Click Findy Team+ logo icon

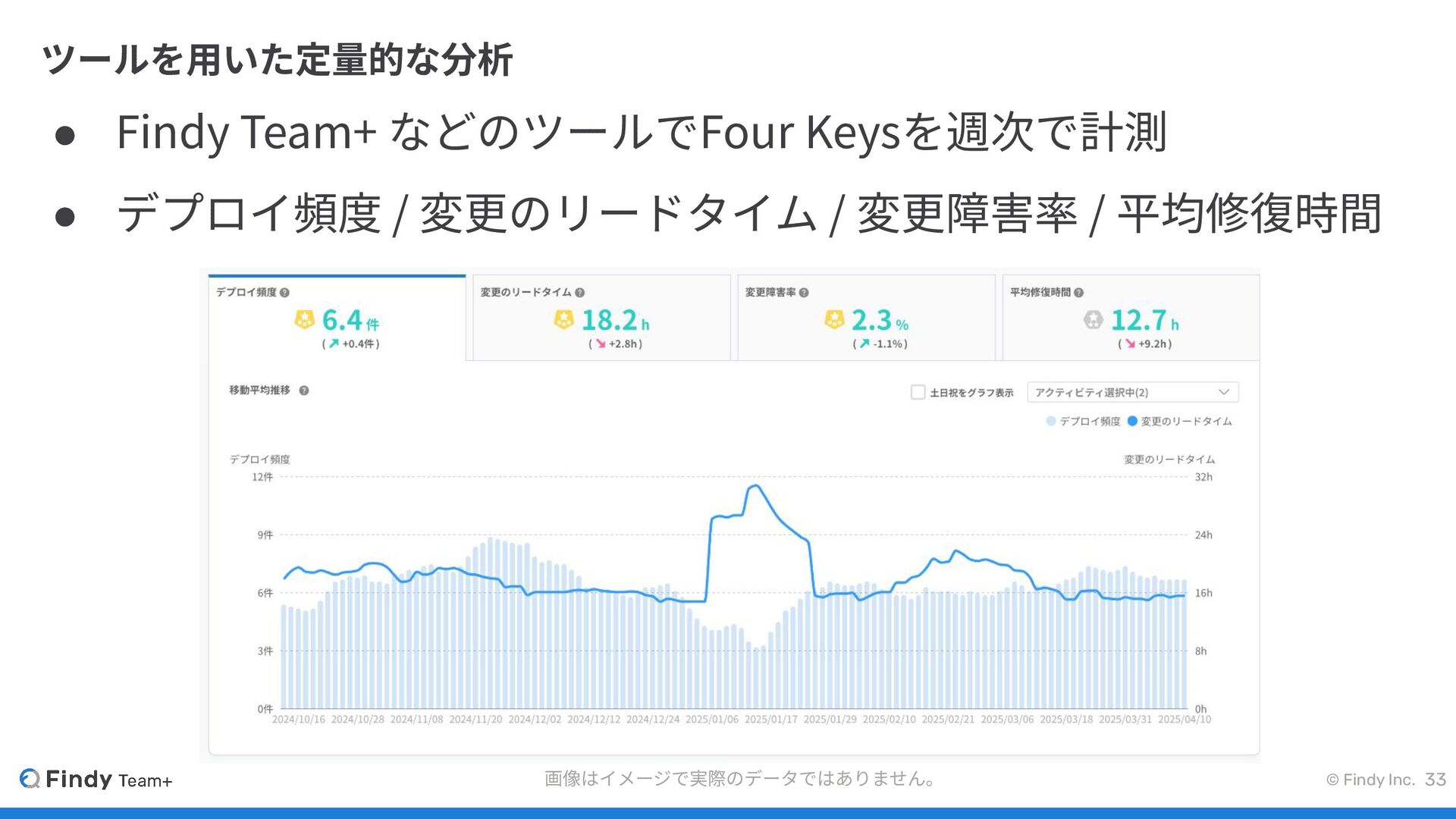pyautogui.click(x=30, y=779)
